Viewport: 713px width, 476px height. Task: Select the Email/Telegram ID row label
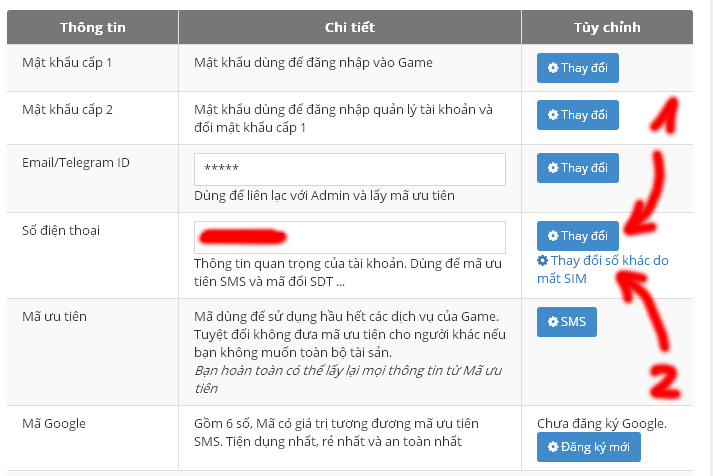coord(76,162)
